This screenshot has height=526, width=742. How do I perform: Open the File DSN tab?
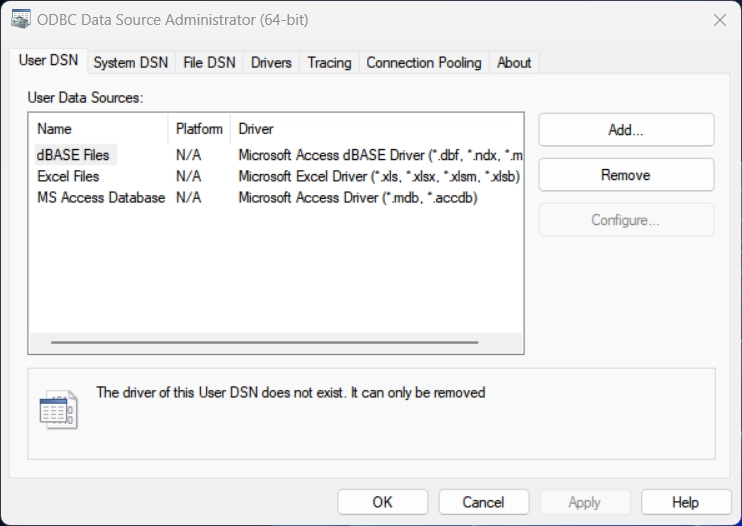pyautogui.click(x=209, y=62)
